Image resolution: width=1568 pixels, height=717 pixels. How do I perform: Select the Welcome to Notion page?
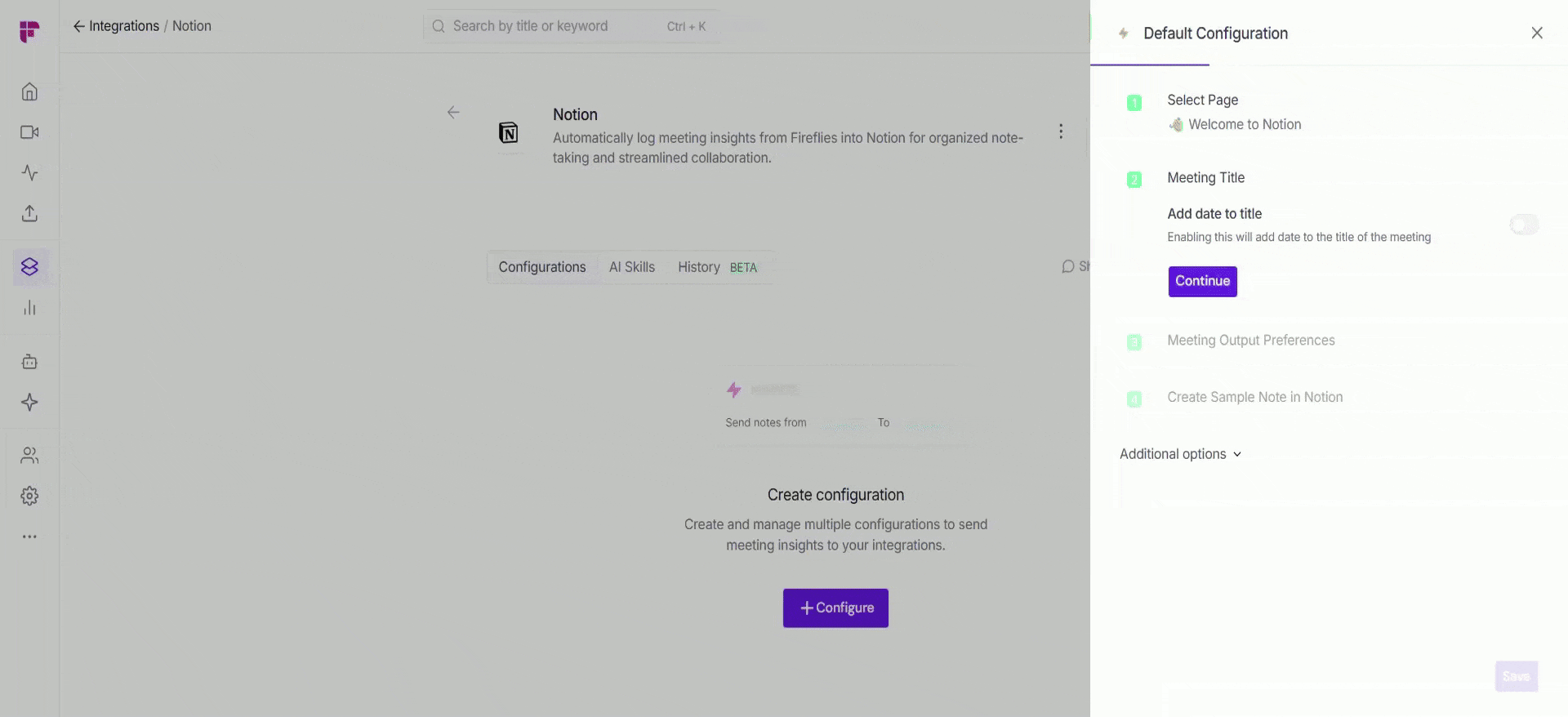point(1236,124)
